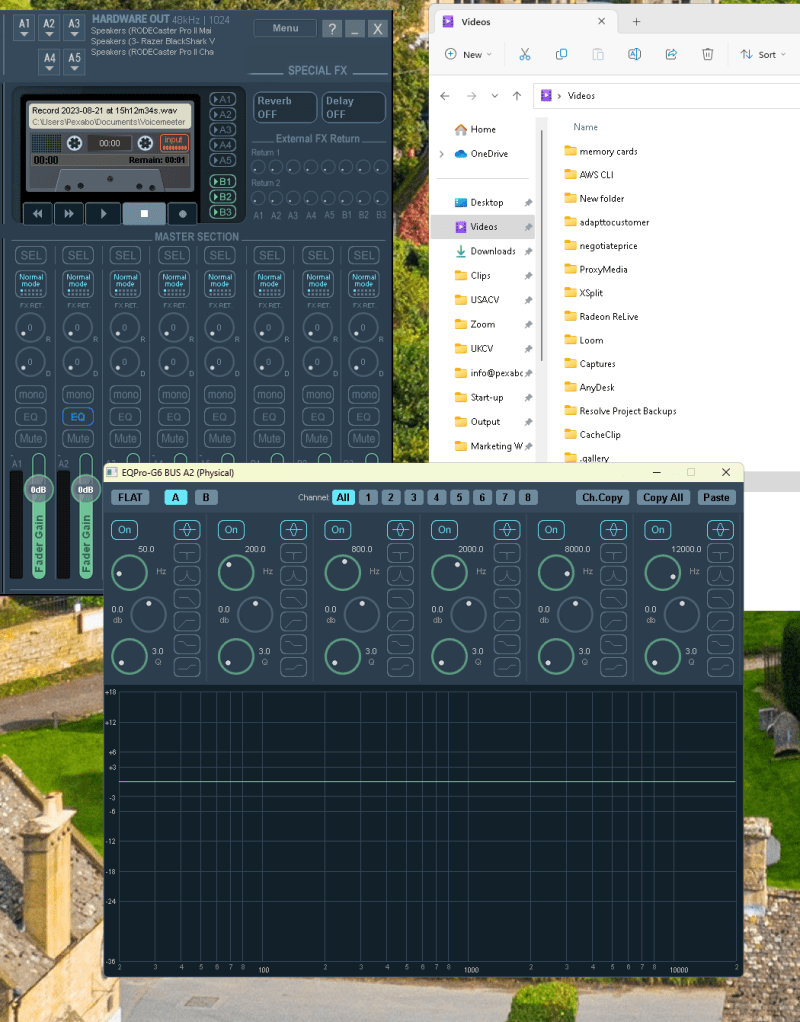Open Home in Explorer navigation pane
This screenshot has height=1022, width=800.
482,129
